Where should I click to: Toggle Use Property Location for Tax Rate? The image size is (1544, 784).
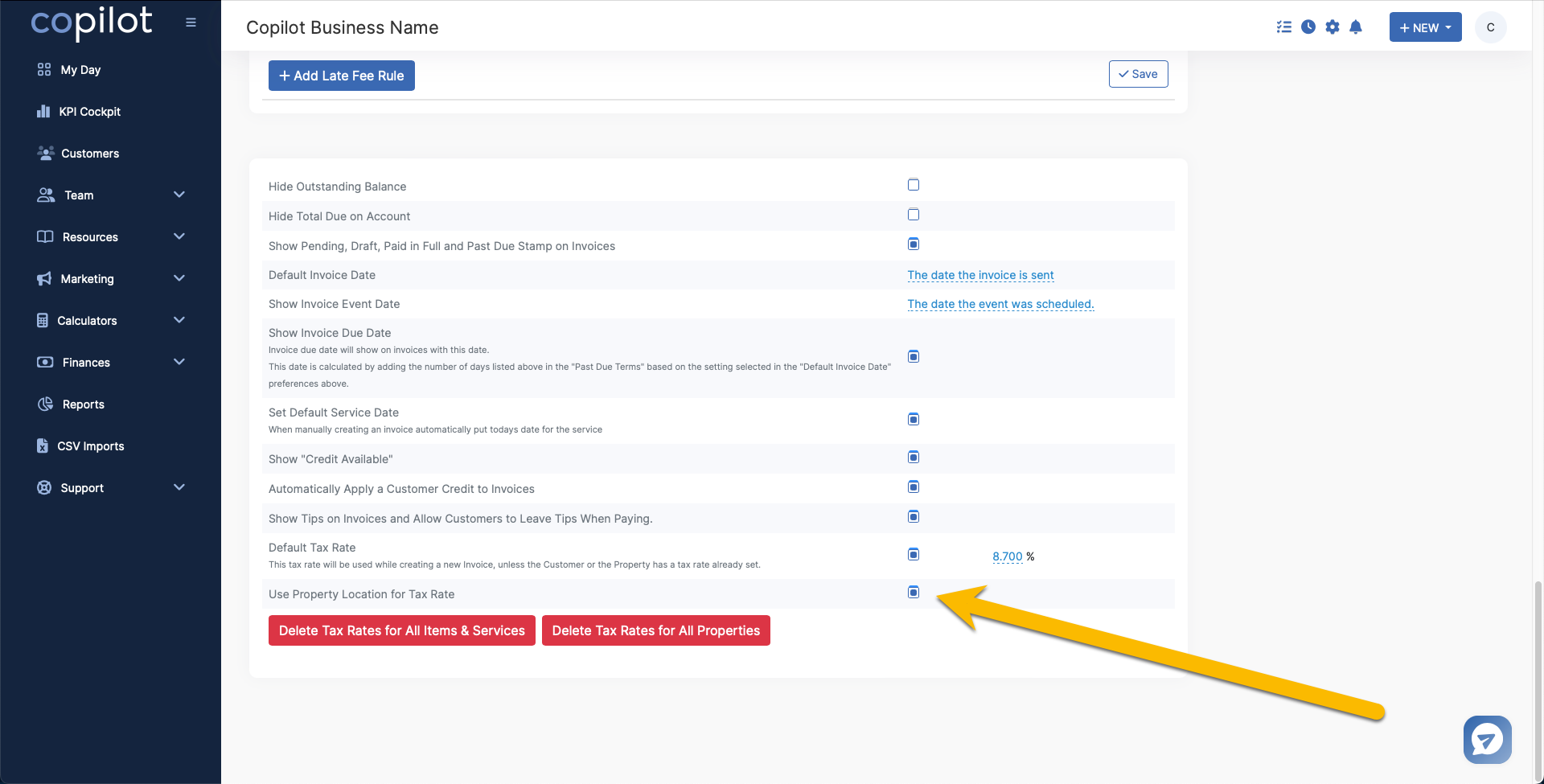click(x=914, y=593)
